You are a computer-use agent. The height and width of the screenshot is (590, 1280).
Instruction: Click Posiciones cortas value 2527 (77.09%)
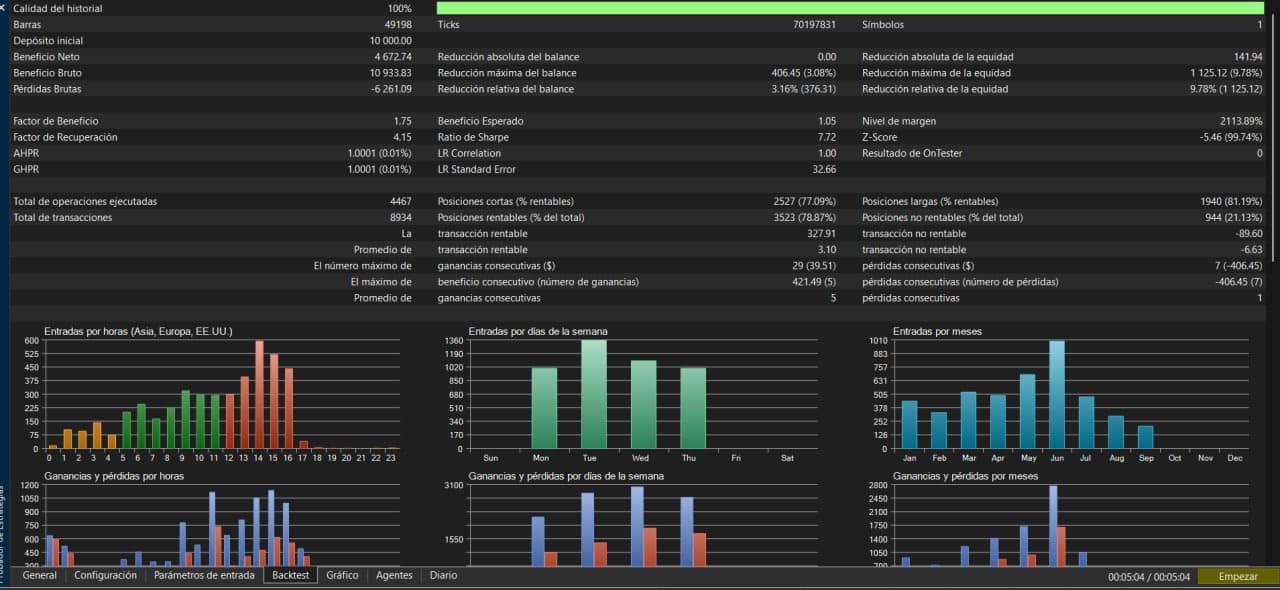(x=804, y=201)
